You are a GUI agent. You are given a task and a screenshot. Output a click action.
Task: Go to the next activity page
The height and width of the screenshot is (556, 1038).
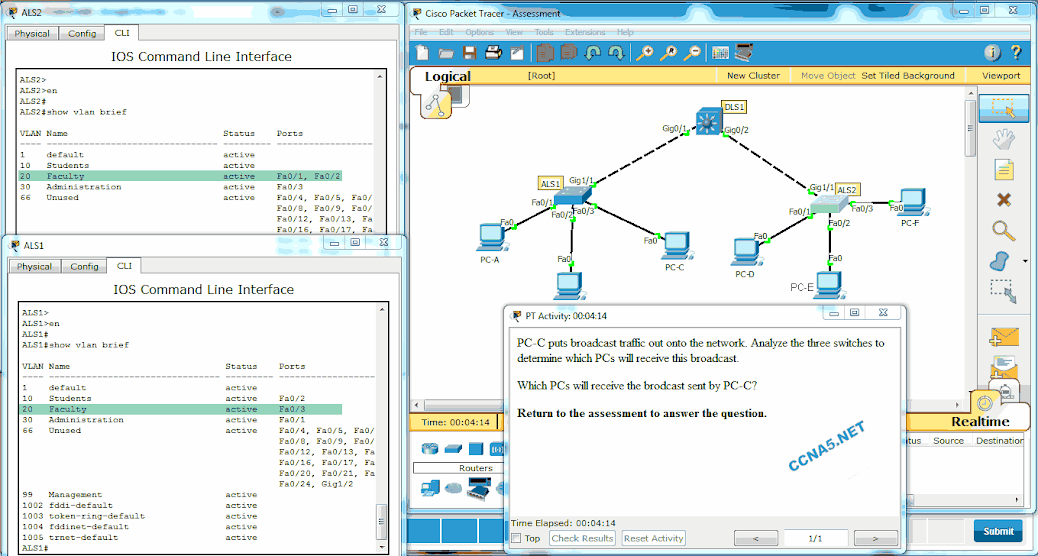tap(875, 538)
